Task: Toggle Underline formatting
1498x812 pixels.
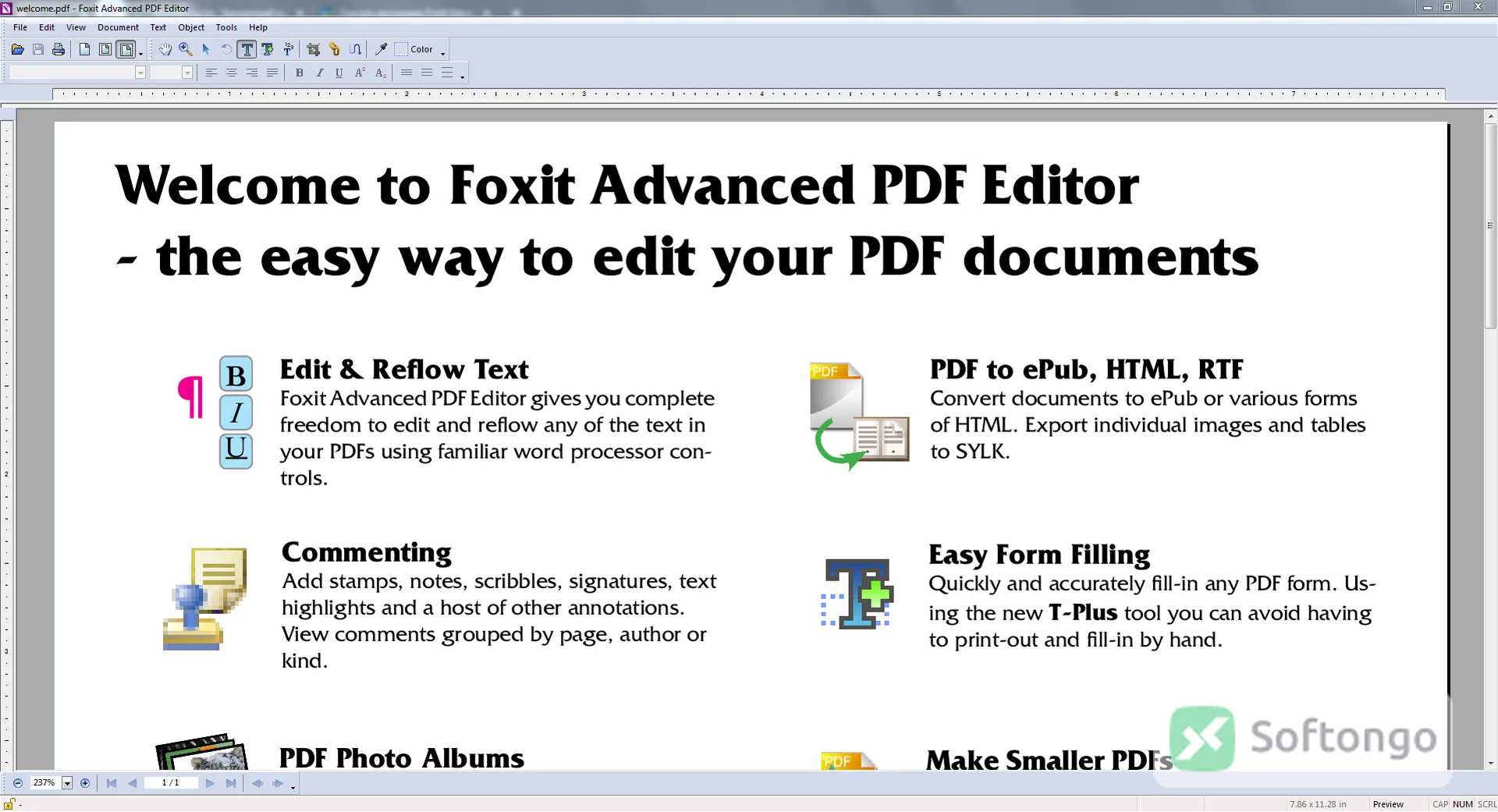Action: (x=339, y=73)
